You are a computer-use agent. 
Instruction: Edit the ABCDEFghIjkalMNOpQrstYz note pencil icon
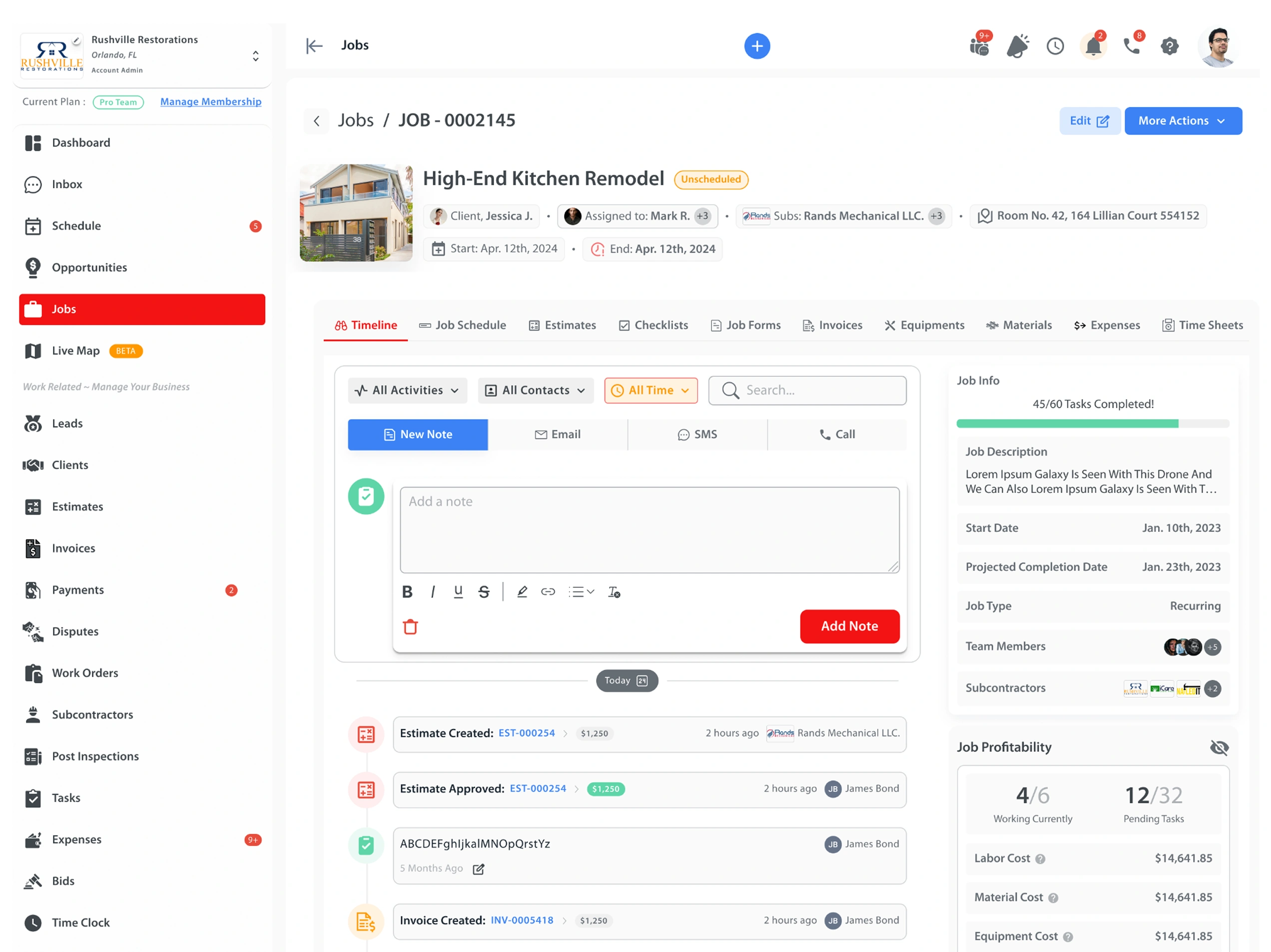coord(478,869)
